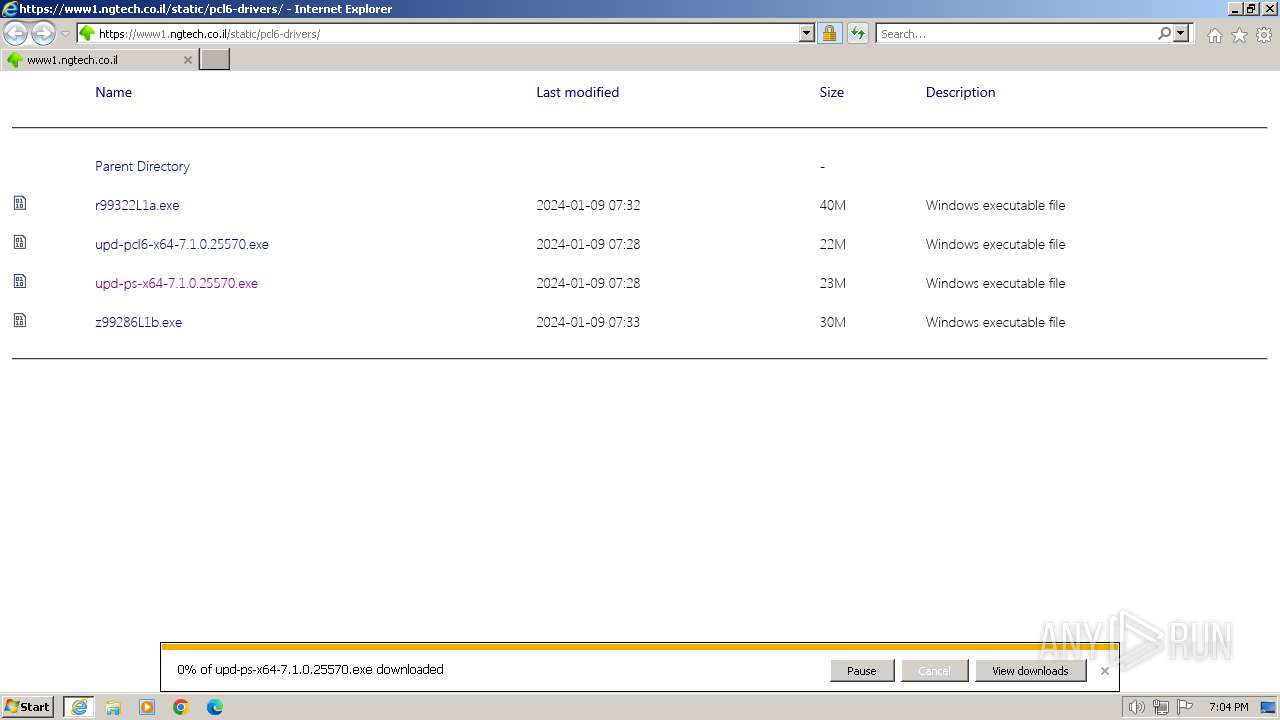Image resolution: width=1280 pixels, height=720 pixels.
Task: Click file icon beside upd-ps-x64 file
Action: pos(20,281)
